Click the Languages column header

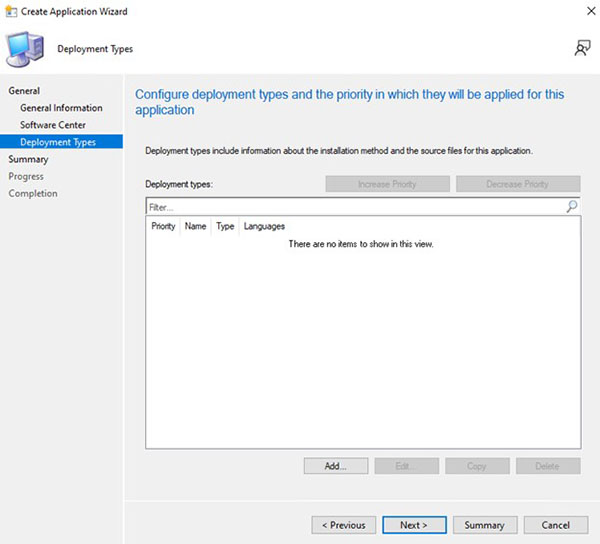pyautogui.click(x=264, y=227)
